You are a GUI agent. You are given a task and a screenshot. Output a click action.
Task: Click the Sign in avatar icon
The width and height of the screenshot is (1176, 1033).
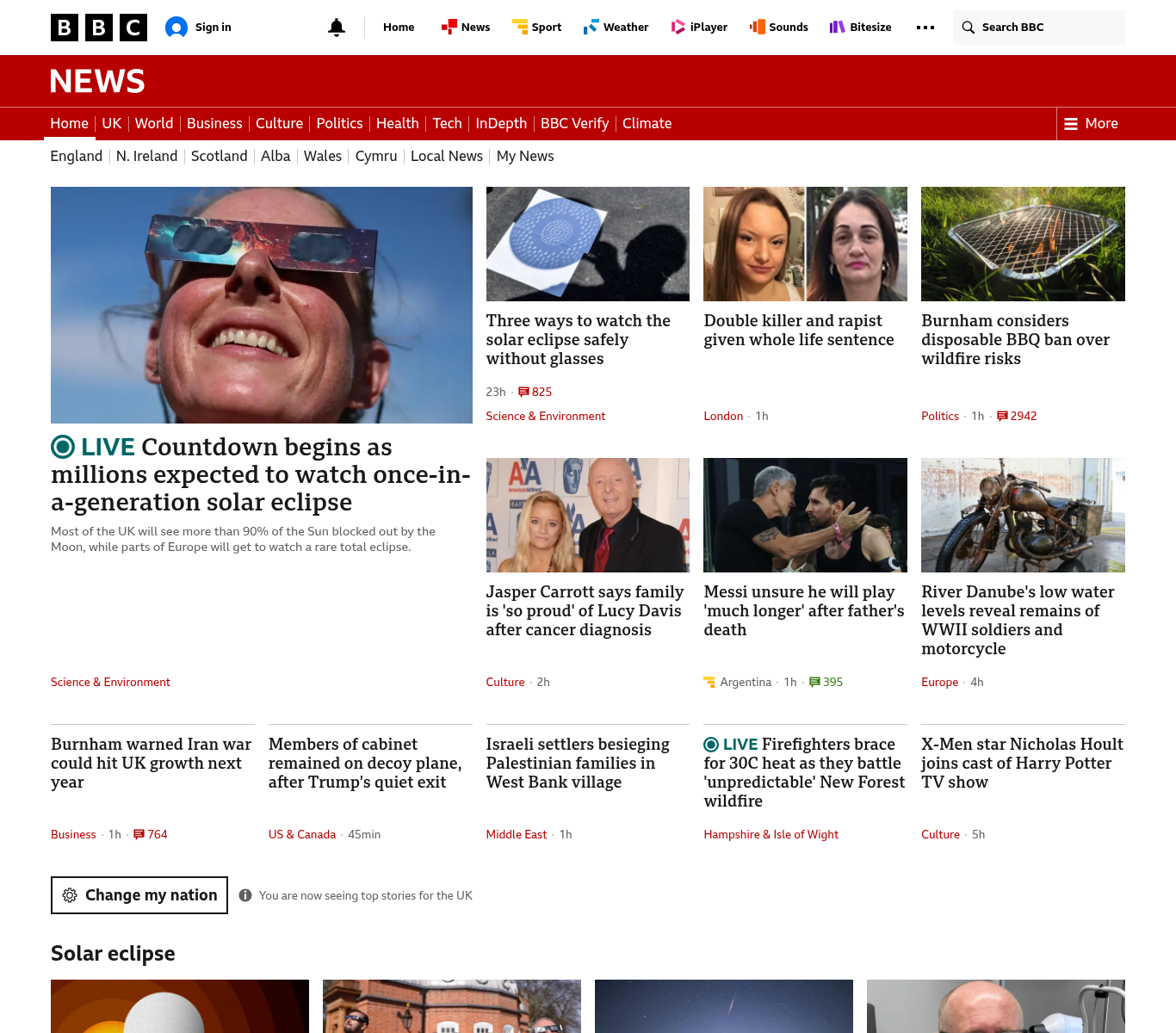[x=176, y=28]
